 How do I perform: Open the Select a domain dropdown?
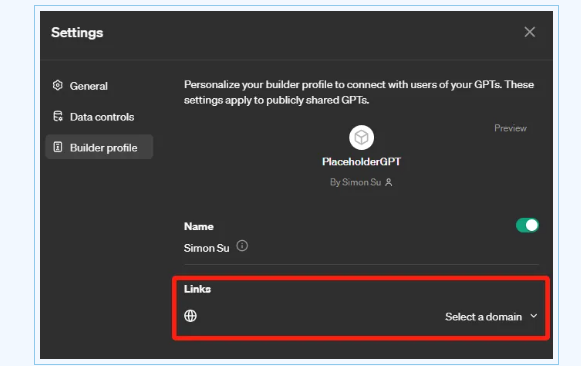(491, 317)
